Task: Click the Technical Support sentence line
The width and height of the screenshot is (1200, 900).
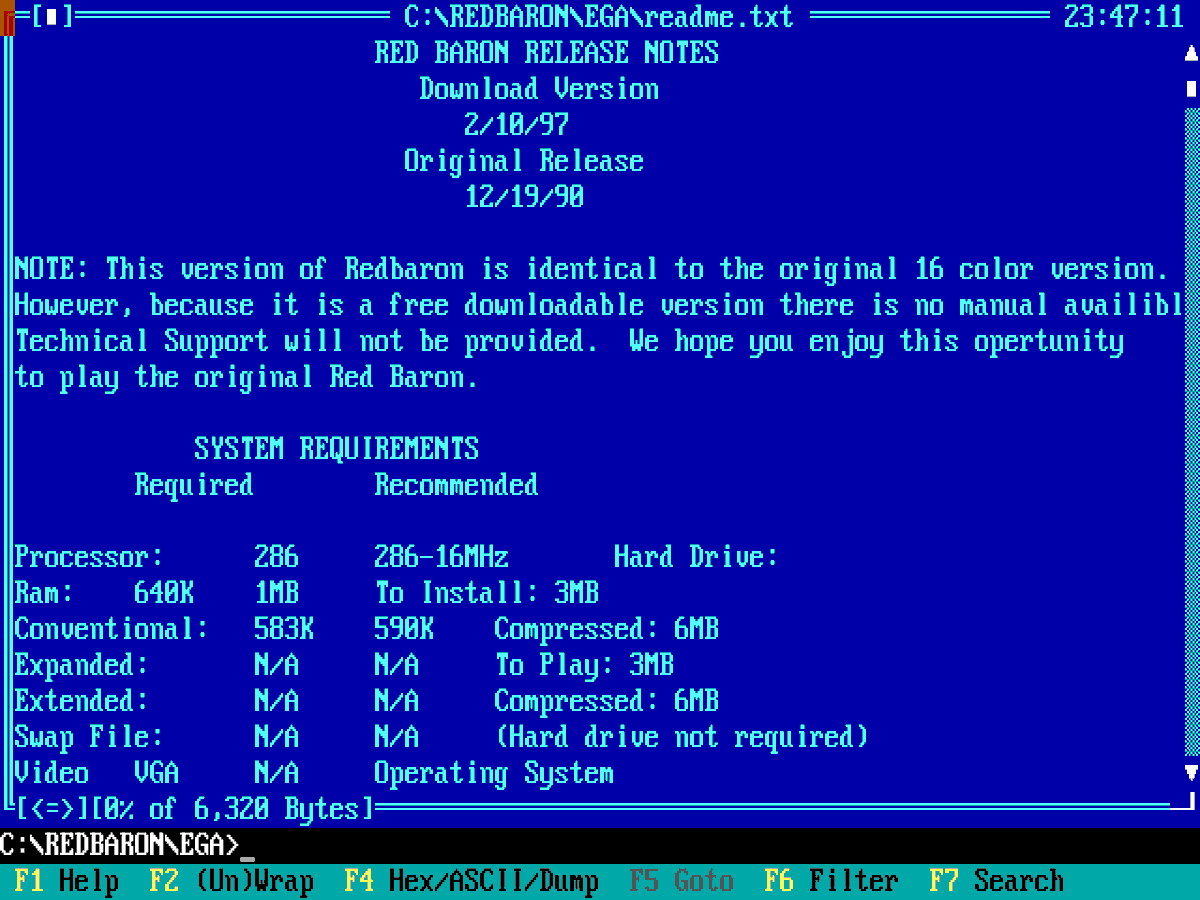Action: click(x=569, y=341)
